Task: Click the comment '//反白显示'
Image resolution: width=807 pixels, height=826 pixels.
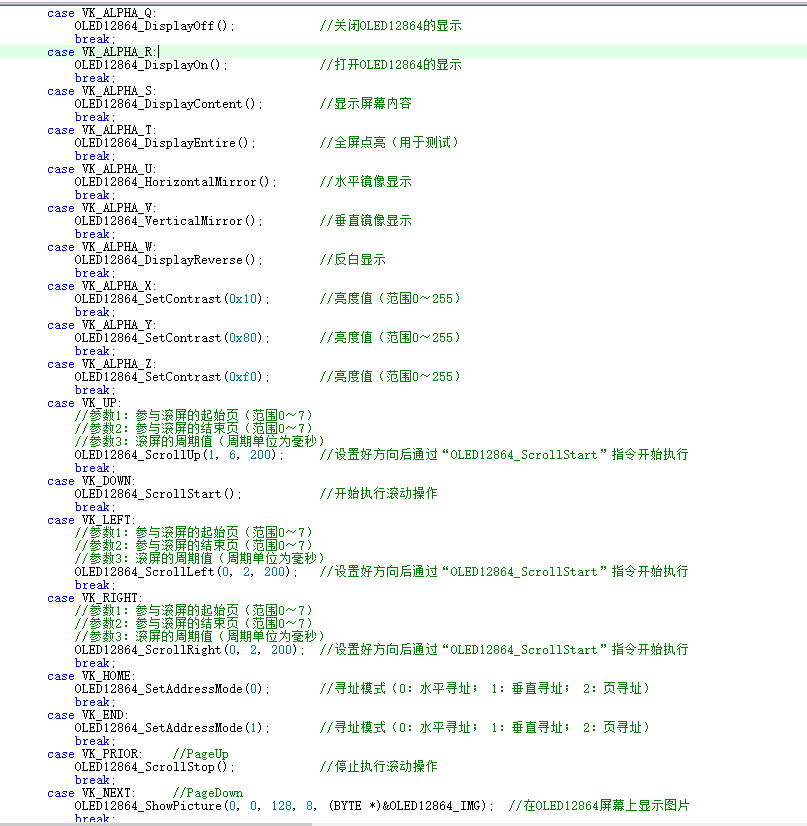Action: [352, 260]
